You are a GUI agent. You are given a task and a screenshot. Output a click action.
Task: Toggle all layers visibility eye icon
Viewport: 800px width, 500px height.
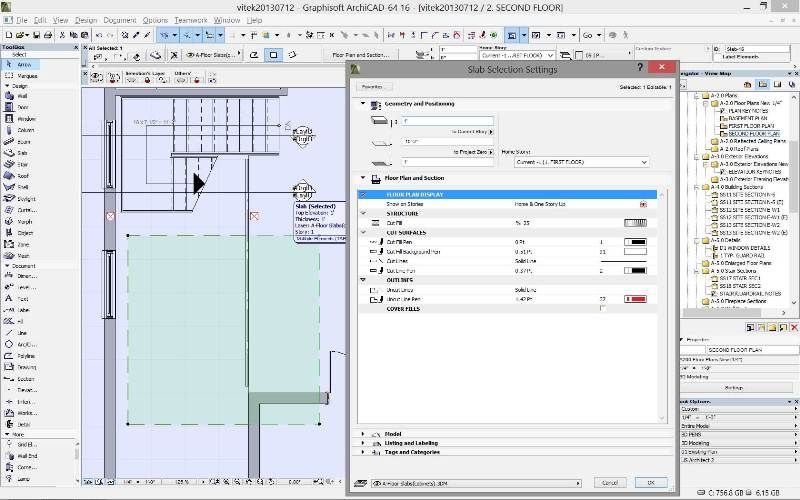point(98,76)
